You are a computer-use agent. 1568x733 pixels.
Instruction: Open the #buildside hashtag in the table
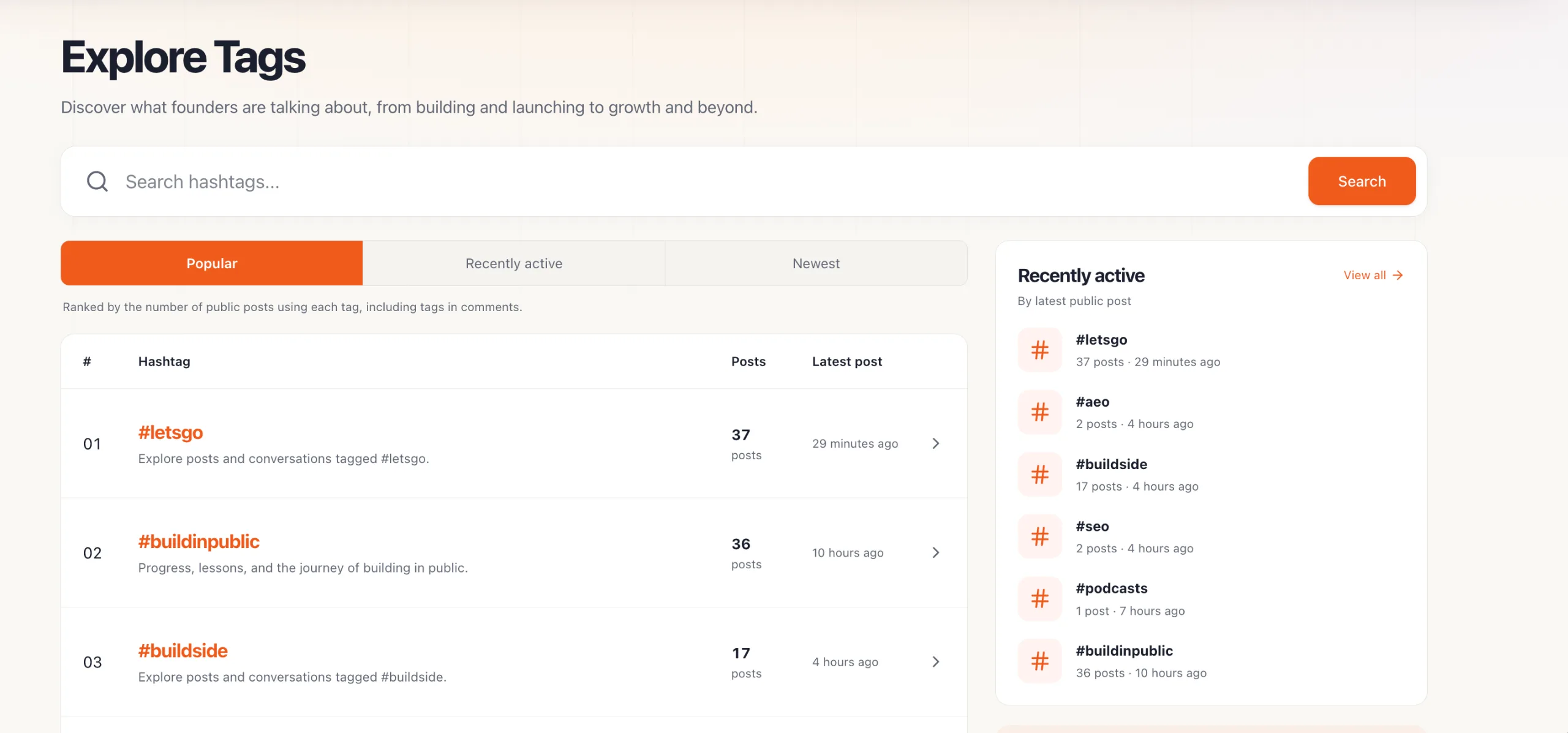pos(183,650)
